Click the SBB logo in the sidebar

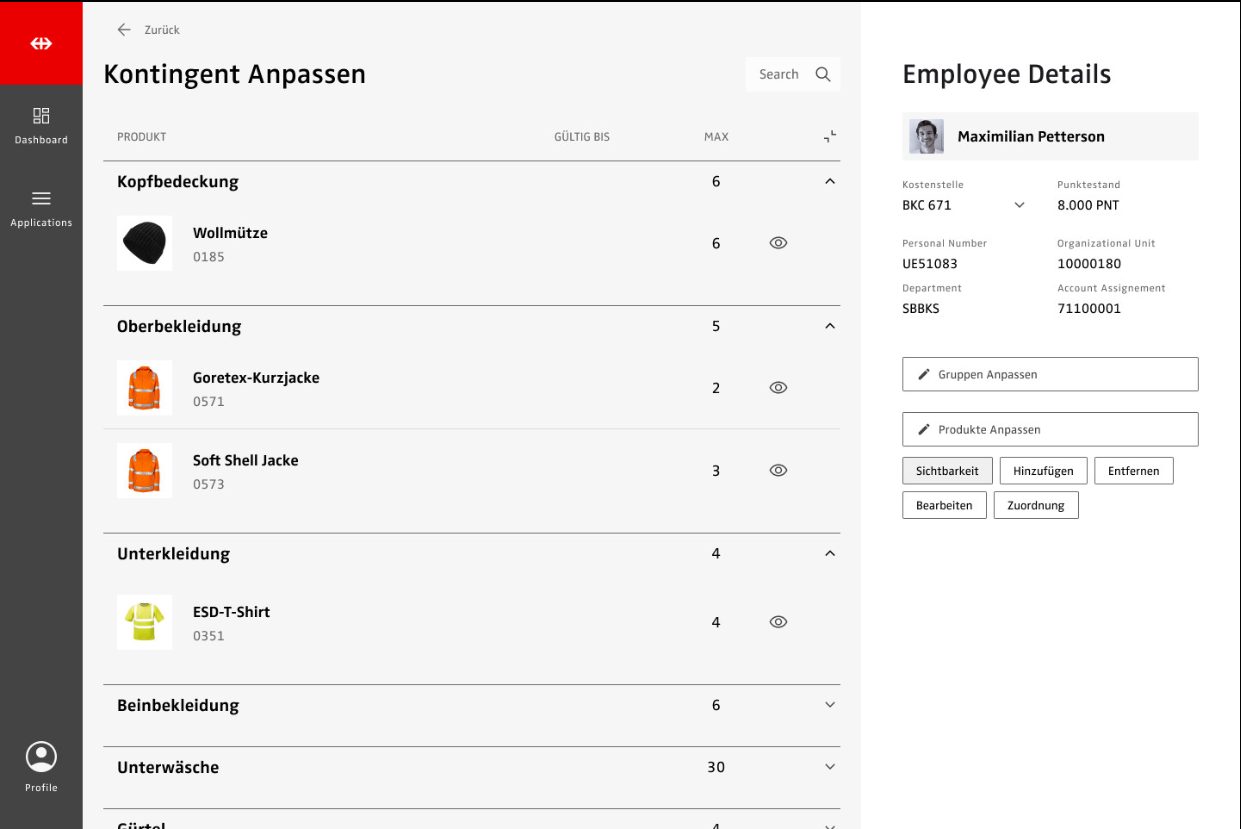(41, 43)
